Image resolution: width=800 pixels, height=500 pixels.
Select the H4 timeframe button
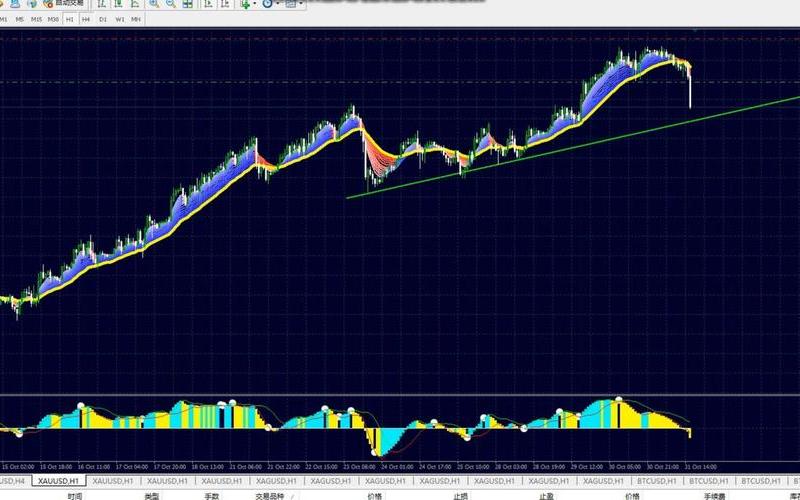click(x=86, y=19)
